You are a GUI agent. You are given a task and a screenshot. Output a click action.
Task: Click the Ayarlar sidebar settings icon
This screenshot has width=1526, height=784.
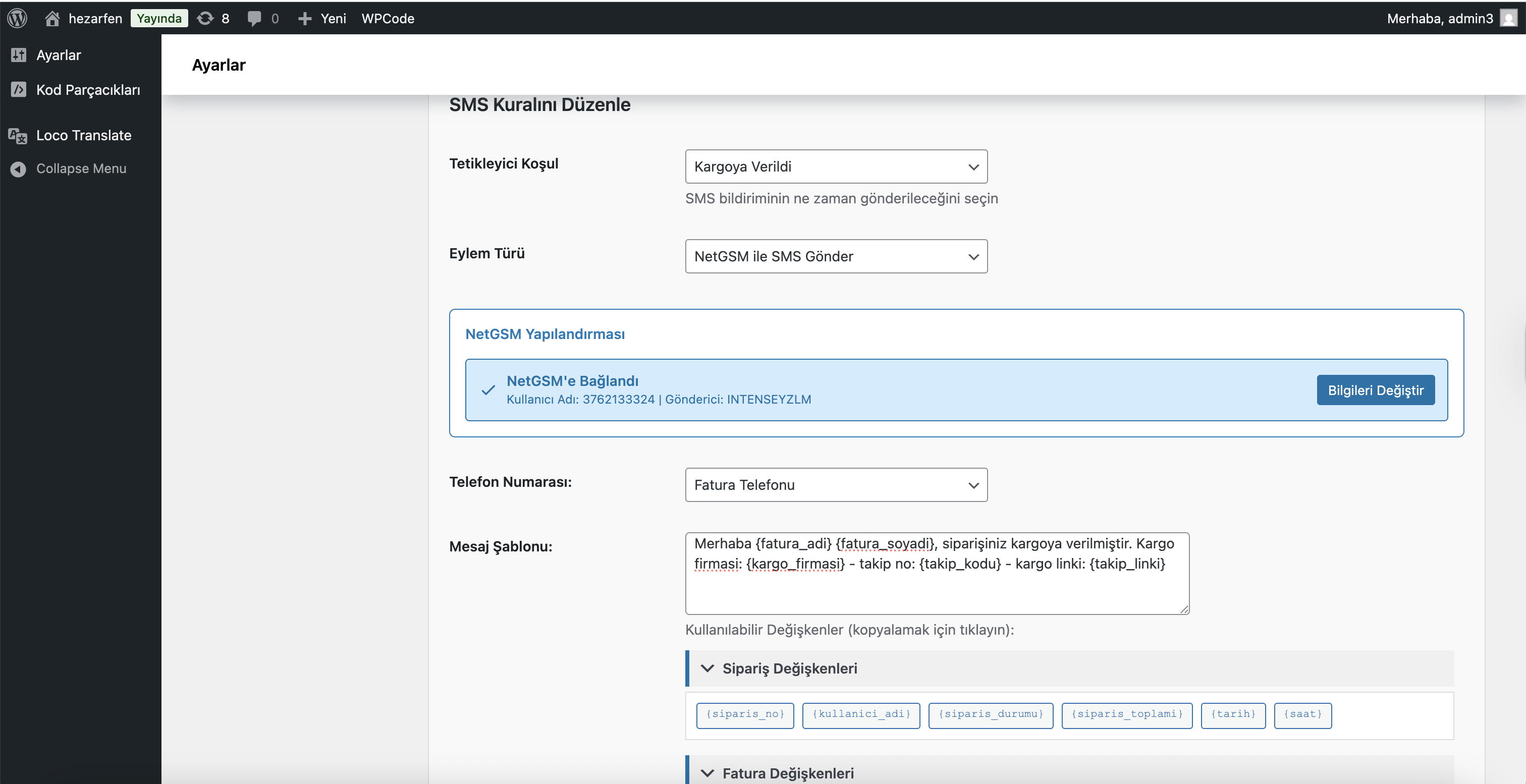point(18,55)
